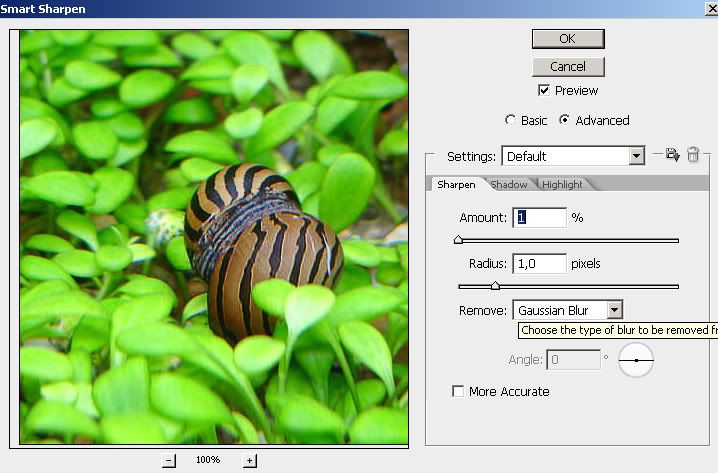
Task: Select the Sharpen tab
Action: pyautogui.click(x=456, y=184)
